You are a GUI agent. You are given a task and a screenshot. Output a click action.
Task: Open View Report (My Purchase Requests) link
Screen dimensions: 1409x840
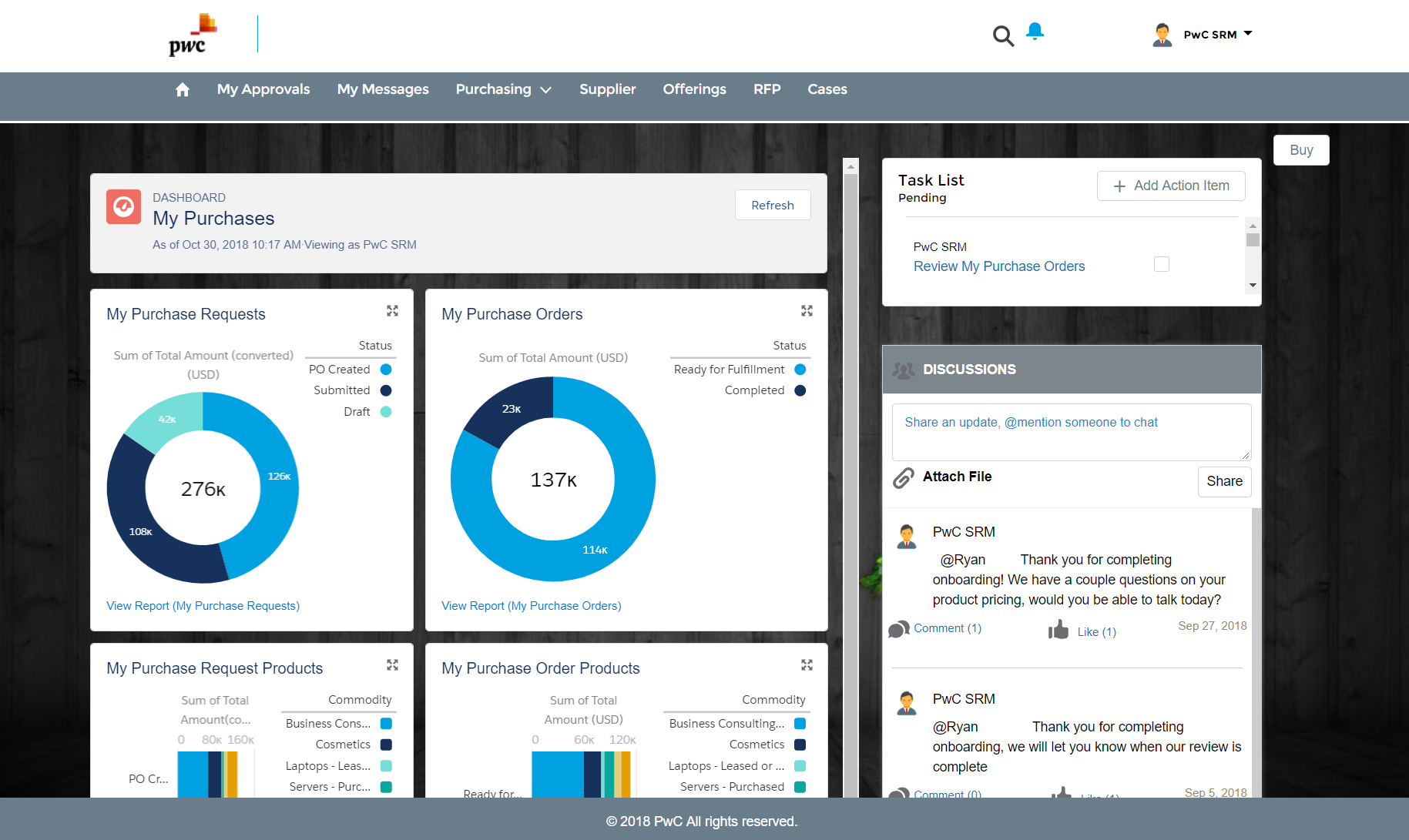[x=203, y=606]
